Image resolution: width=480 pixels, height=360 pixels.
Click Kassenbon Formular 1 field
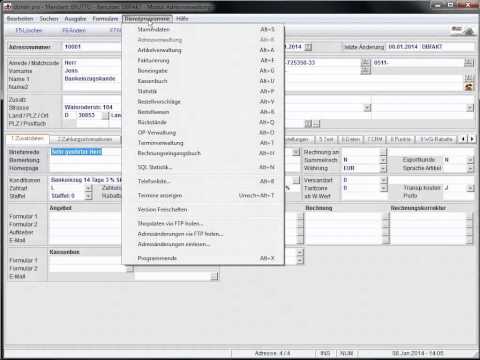click(88, 260)
